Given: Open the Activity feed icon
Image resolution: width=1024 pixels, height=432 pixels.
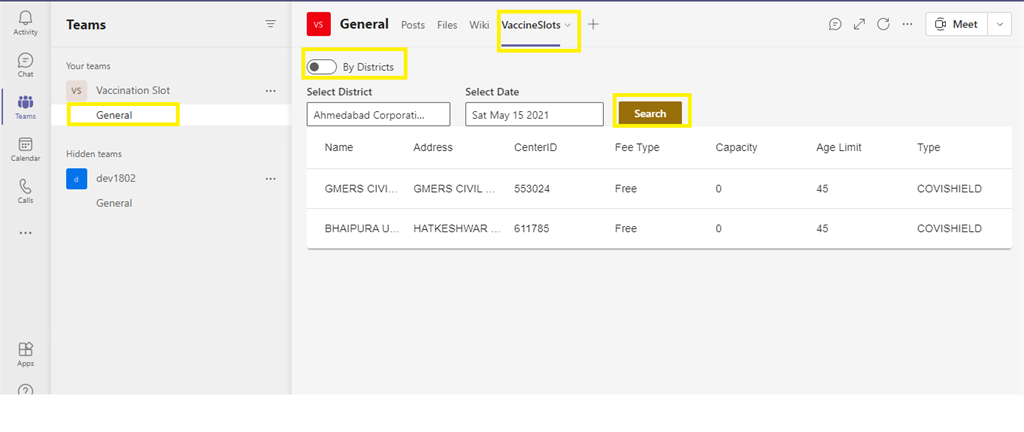Looking at the screenshot, I should (25, 23).
